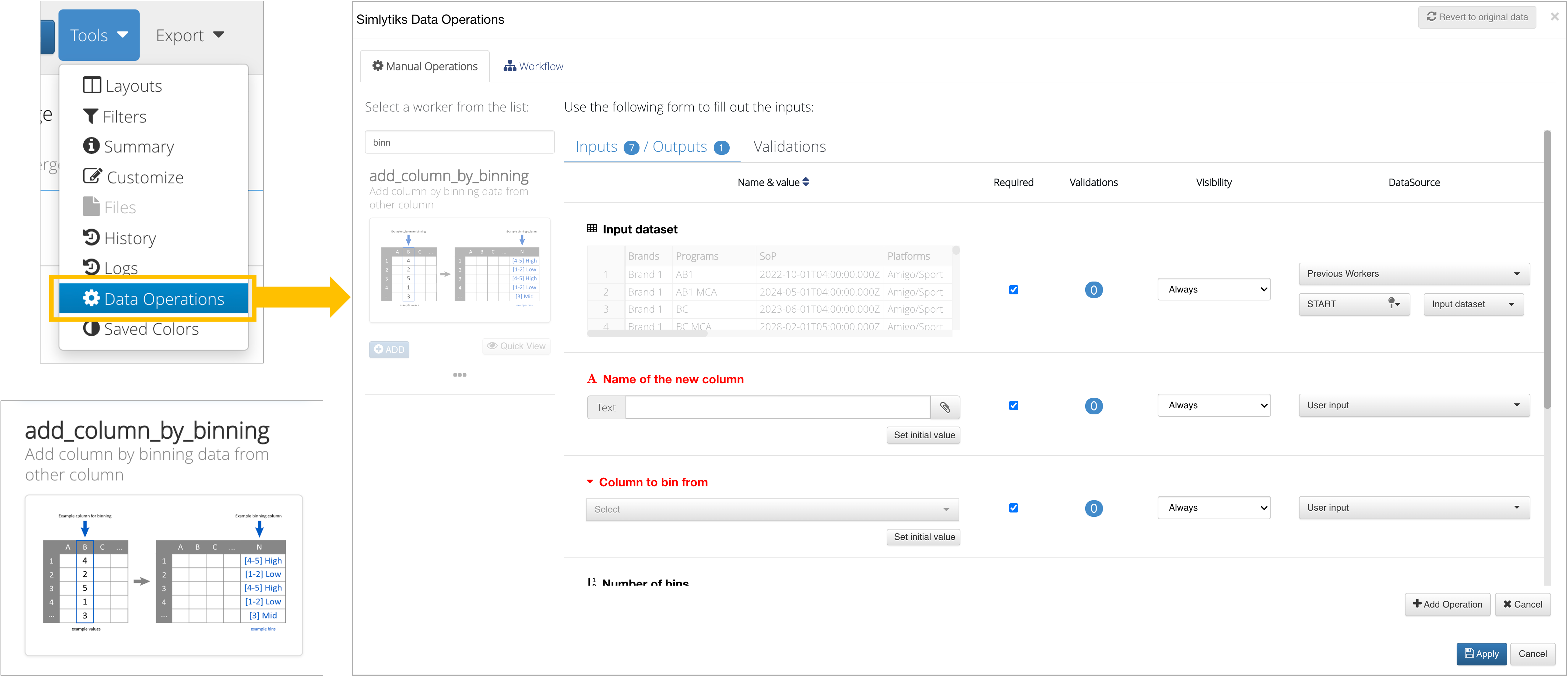Click the new column name text field
The height and width of the screenshot is (676, 1568).
pos(778,407)
